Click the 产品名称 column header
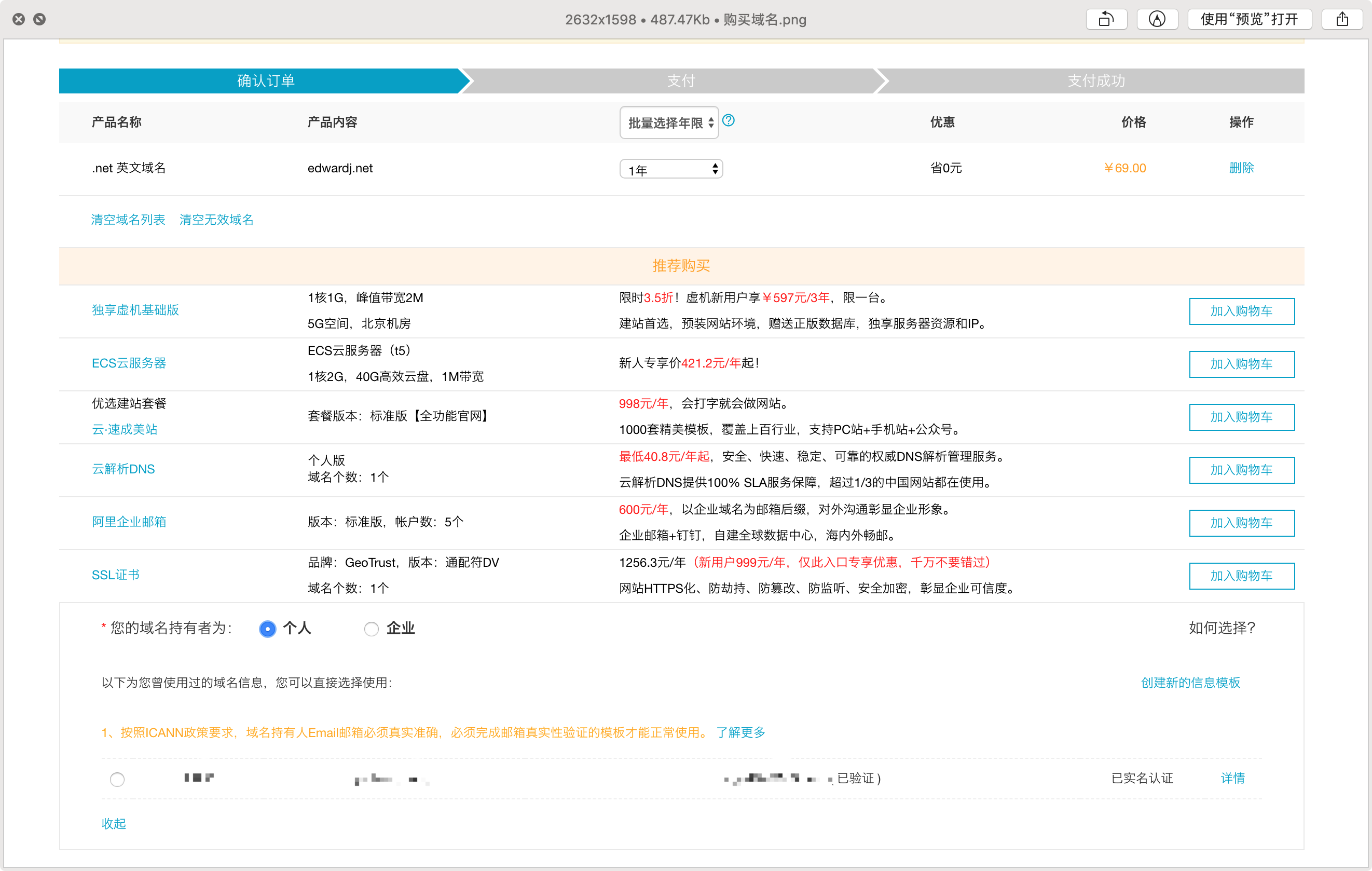This screenshot has width=1372, height=871. coord(117,122)
